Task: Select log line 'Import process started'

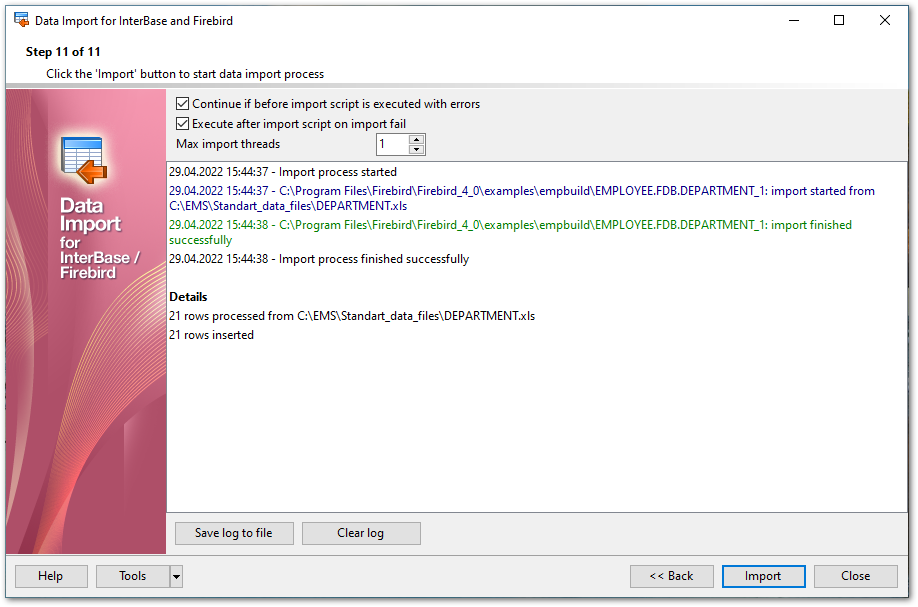Action: point(283,172)
